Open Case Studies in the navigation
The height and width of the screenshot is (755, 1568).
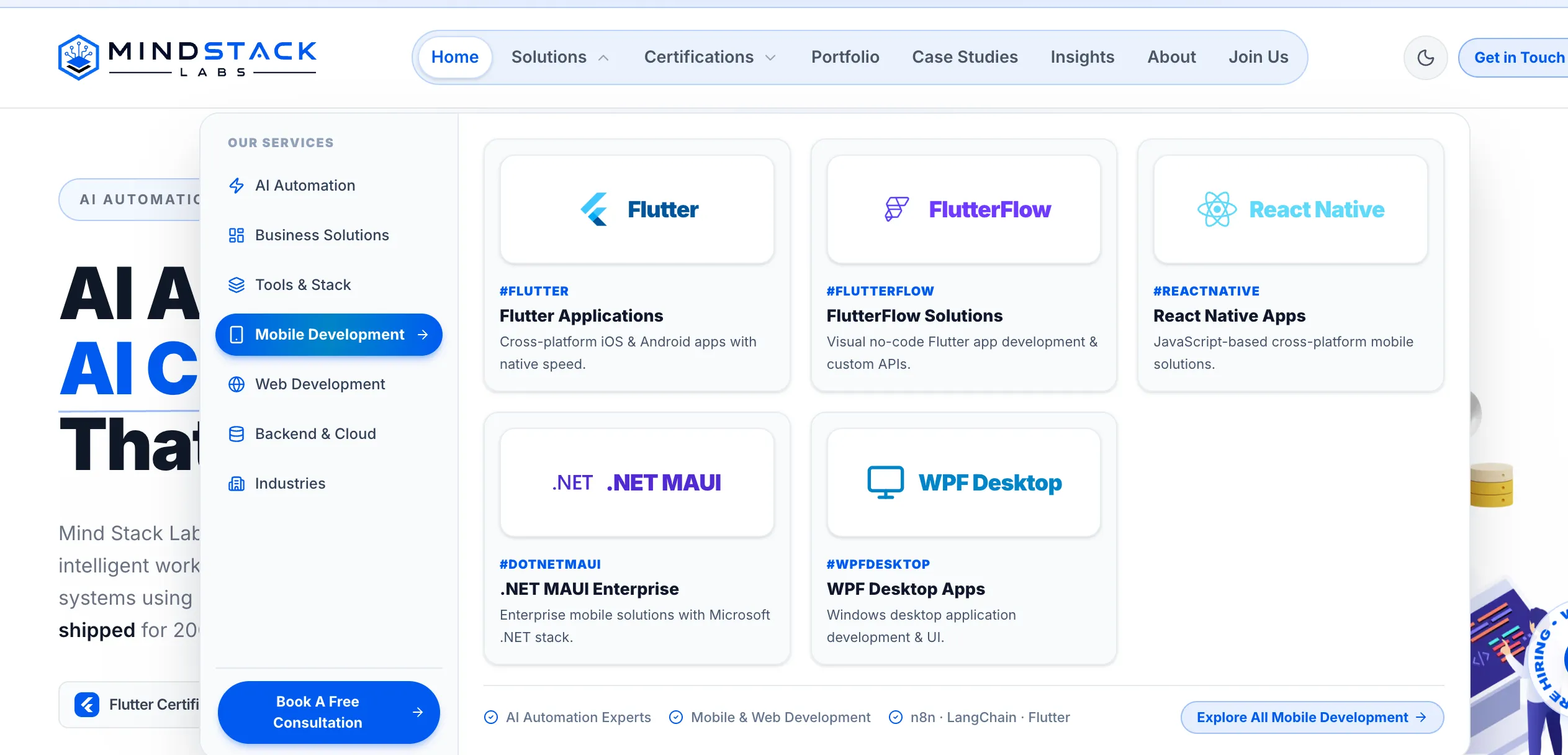pyautogui.click(x=965, y=57)
